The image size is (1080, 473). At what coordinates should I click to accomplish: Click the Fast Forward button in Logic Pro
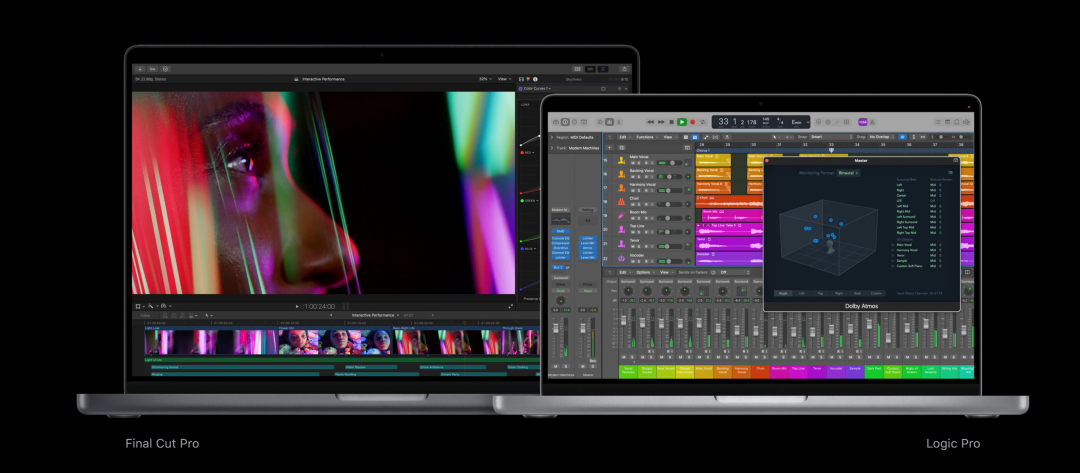(x=661, y=122)
